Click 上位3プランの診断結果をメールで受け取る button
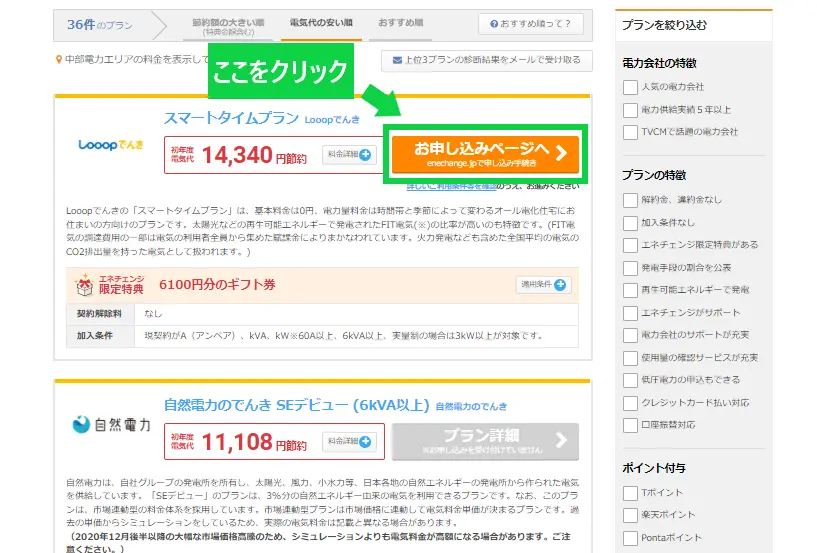Viewport: 817px width, 553px height. (x=487, y=60)
